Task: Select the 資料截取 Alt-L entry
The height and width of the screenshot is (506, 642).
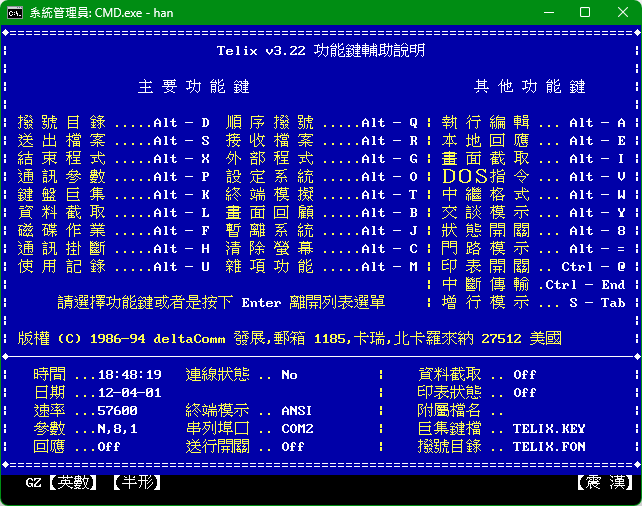Action: [114, 212]
